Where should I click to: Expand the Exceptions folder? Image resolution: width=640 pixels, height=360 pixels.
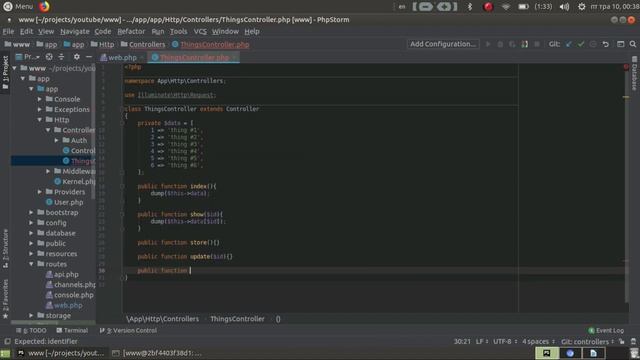click(40, 109)
